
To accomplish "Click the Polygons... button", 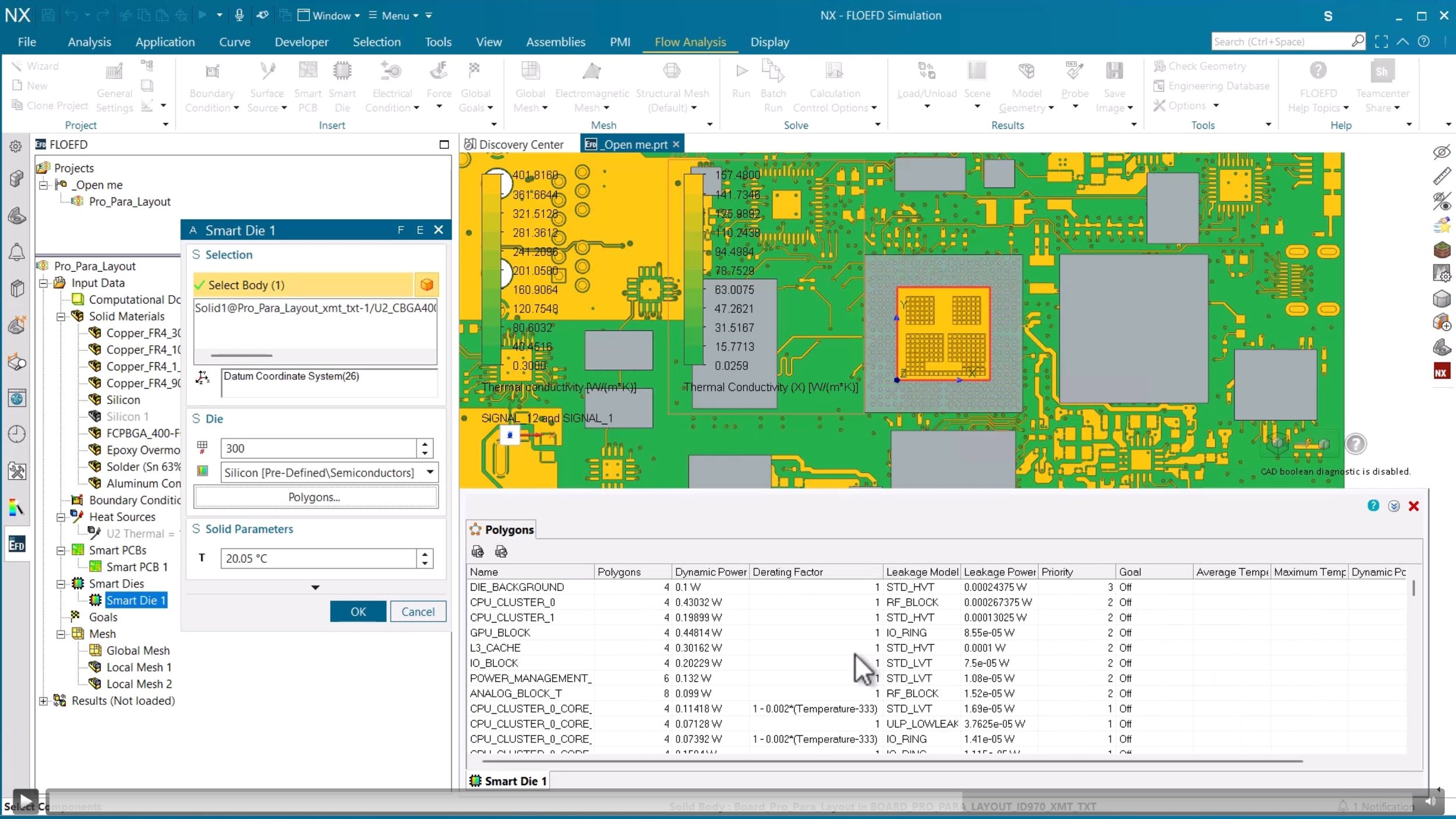I will [x=316, y=497].
